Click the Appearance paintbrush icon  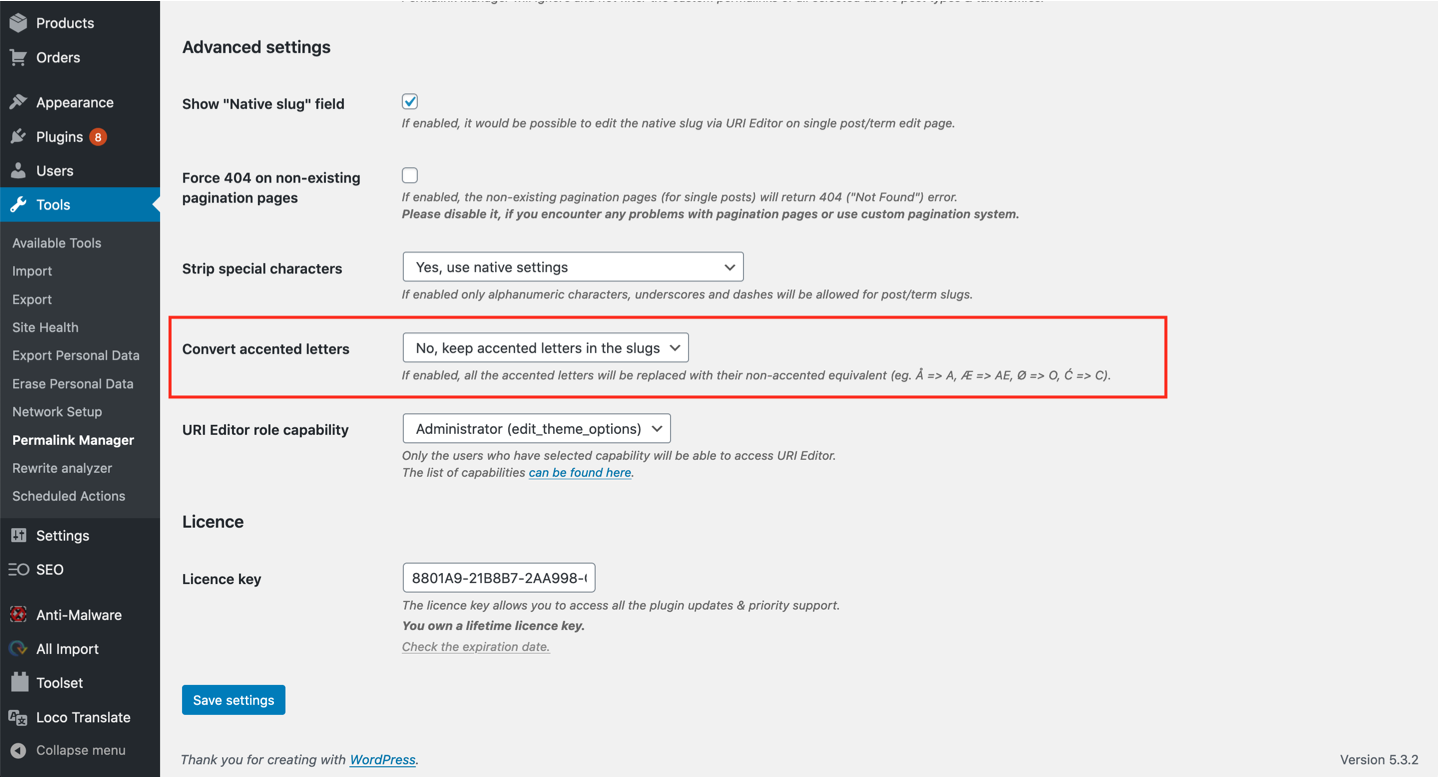18,102
